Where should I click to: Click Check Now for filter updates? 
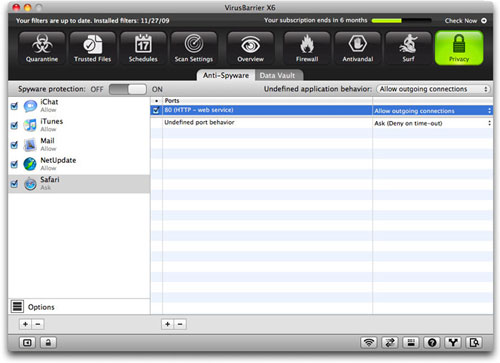pyautogui.click(x=466, y=21)
